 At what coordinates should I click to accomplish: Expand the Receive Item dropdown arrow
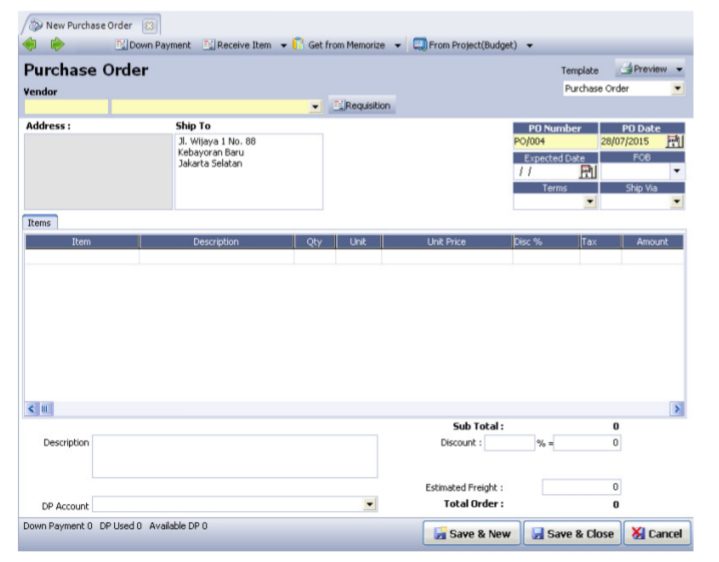[283, 45]
